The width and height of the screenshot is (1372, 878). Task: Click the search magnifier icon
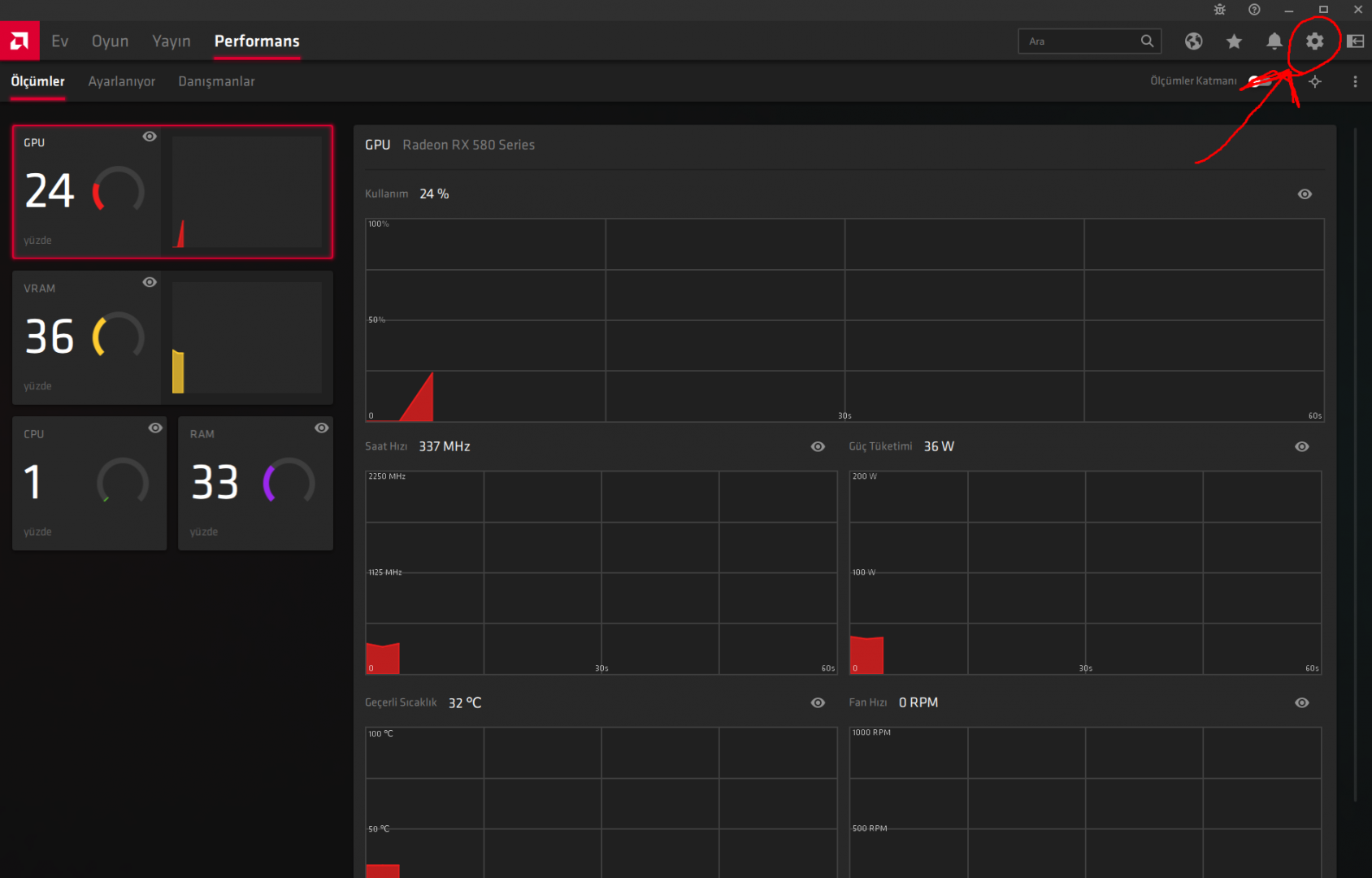point(1147,41)
